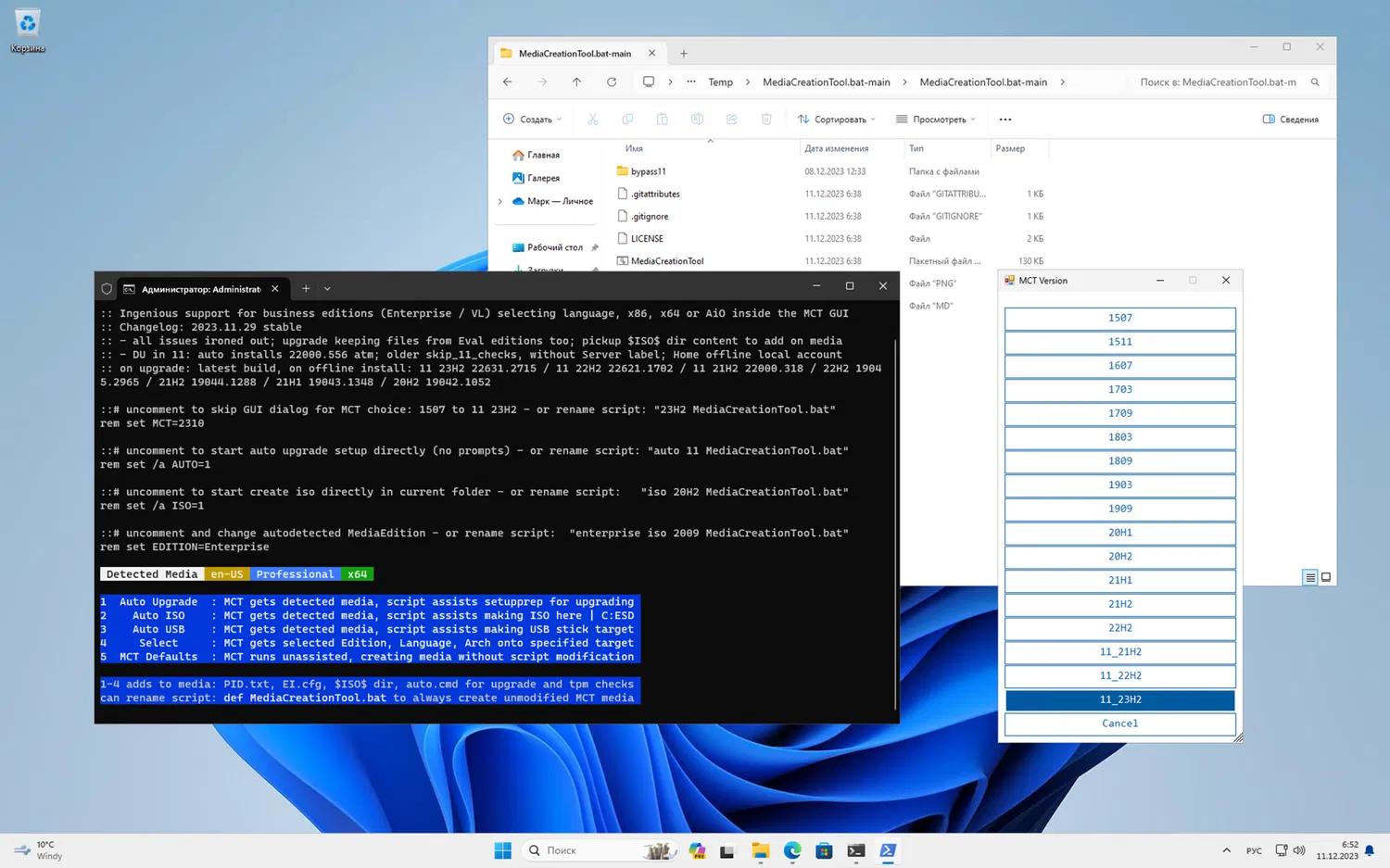Expand the Создать dropdown menu
The width and height of the screenshot is (1390, 868).
point(533,120)
